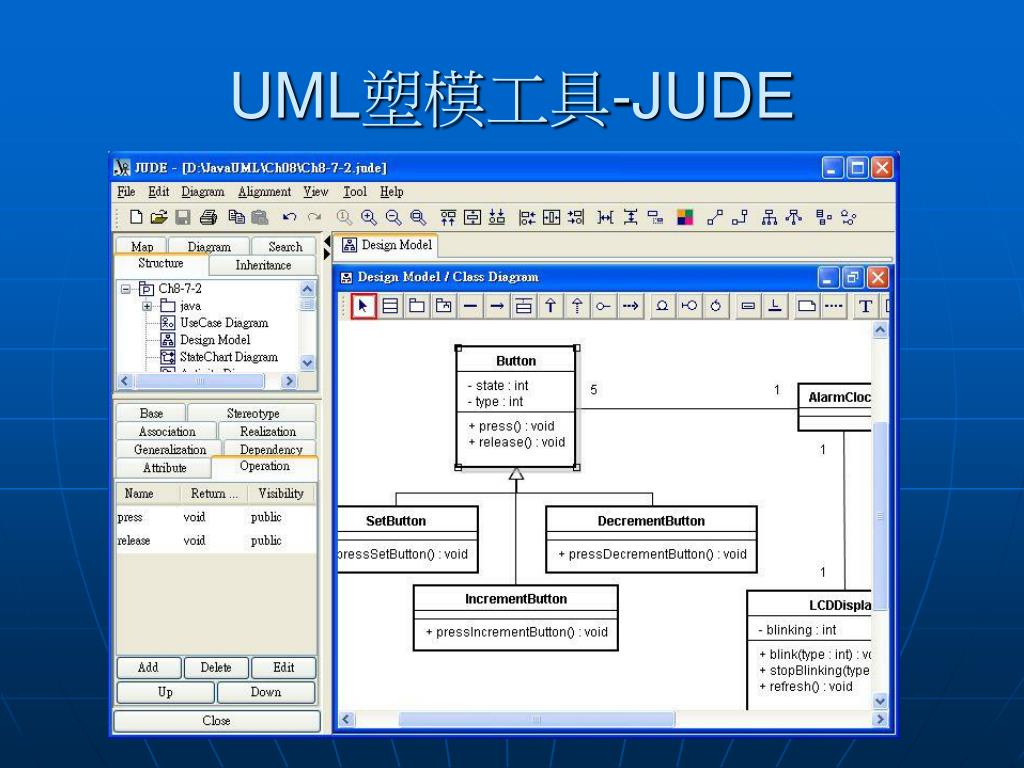Screen dimensions: 1024x768
Task: Open the Stereotype property tab
Action: click(x=252, y=413)
